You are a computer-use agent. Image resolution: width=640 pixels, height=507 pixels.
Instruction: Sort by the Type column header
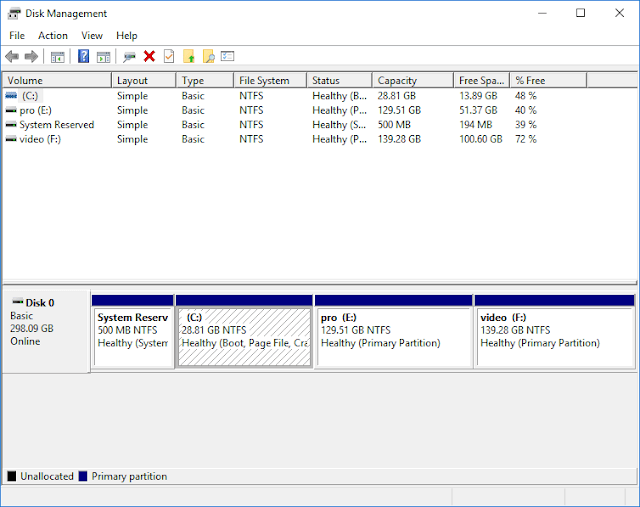pos(205,80)
